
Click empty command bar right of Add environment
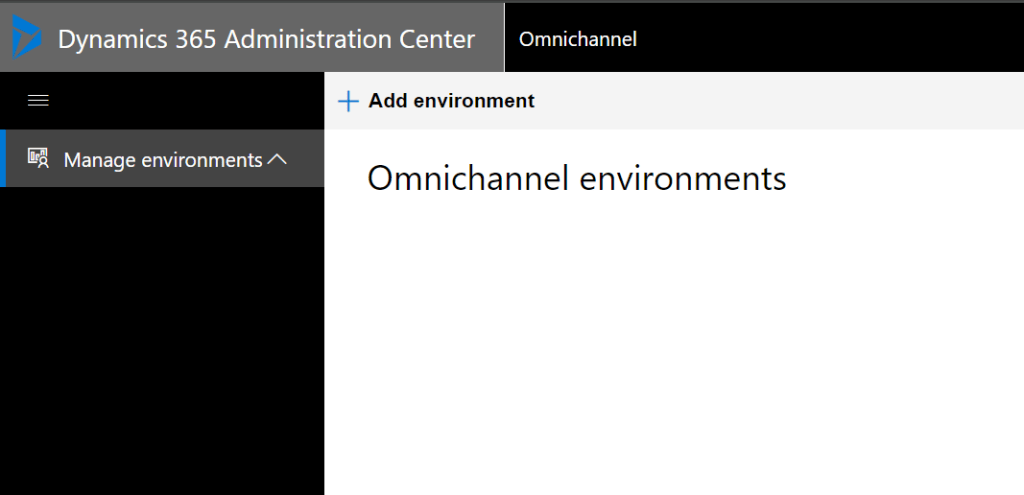[780, 101]
